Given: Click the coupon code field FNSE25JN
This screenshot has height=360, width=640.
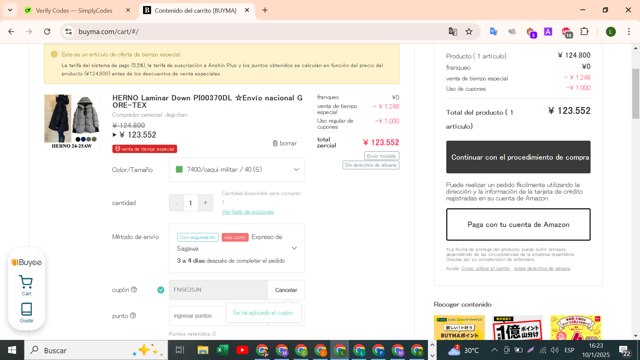Looking at the screenshot, I should coord(218,290).
